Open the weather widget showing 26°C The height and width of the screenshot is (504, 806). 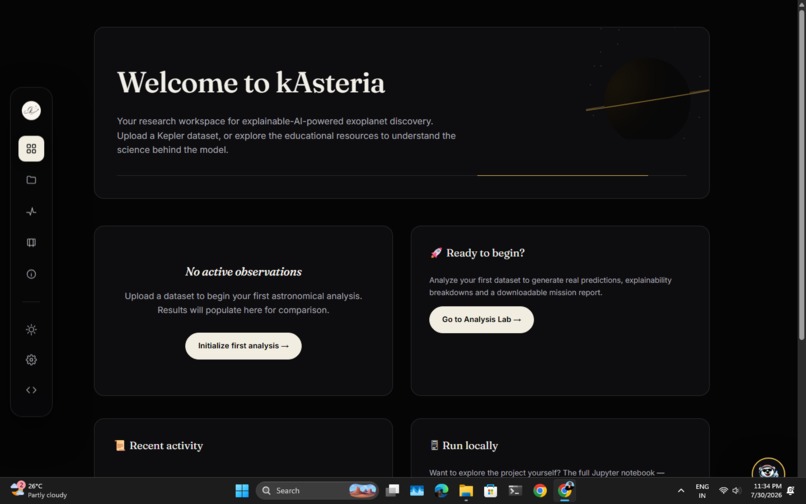pyautogui.click(x=39, y=491)
